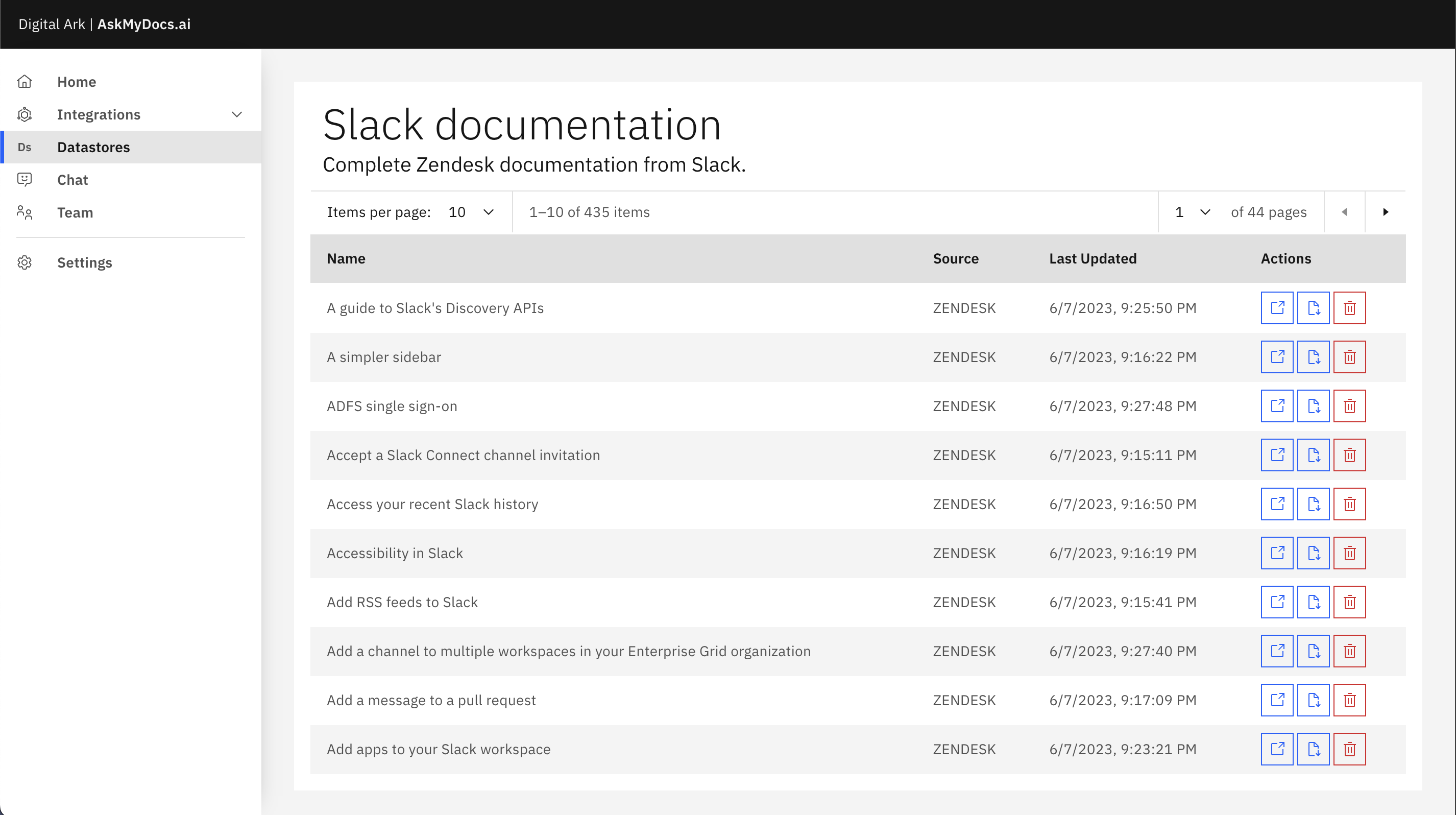
Task: Open external link for Accessibility in Slack
Action: point(1277,554)
